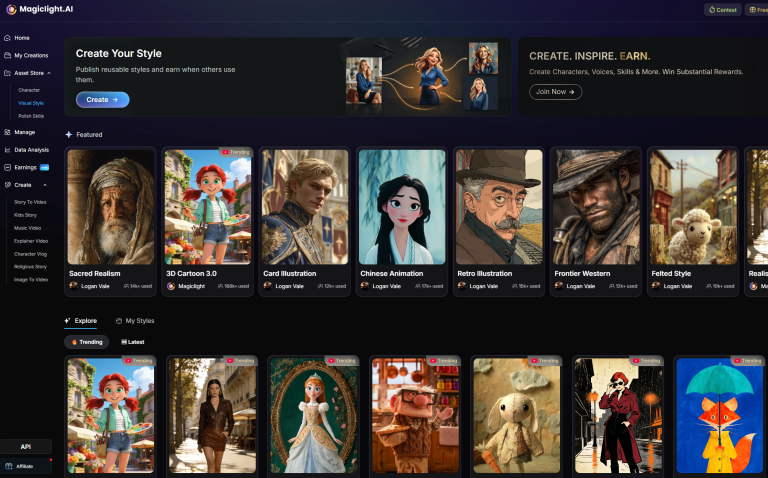Open the Retro Illustration style thumbnail
The width and height of the screenshot is (768, 478).
tap(499, 207)
